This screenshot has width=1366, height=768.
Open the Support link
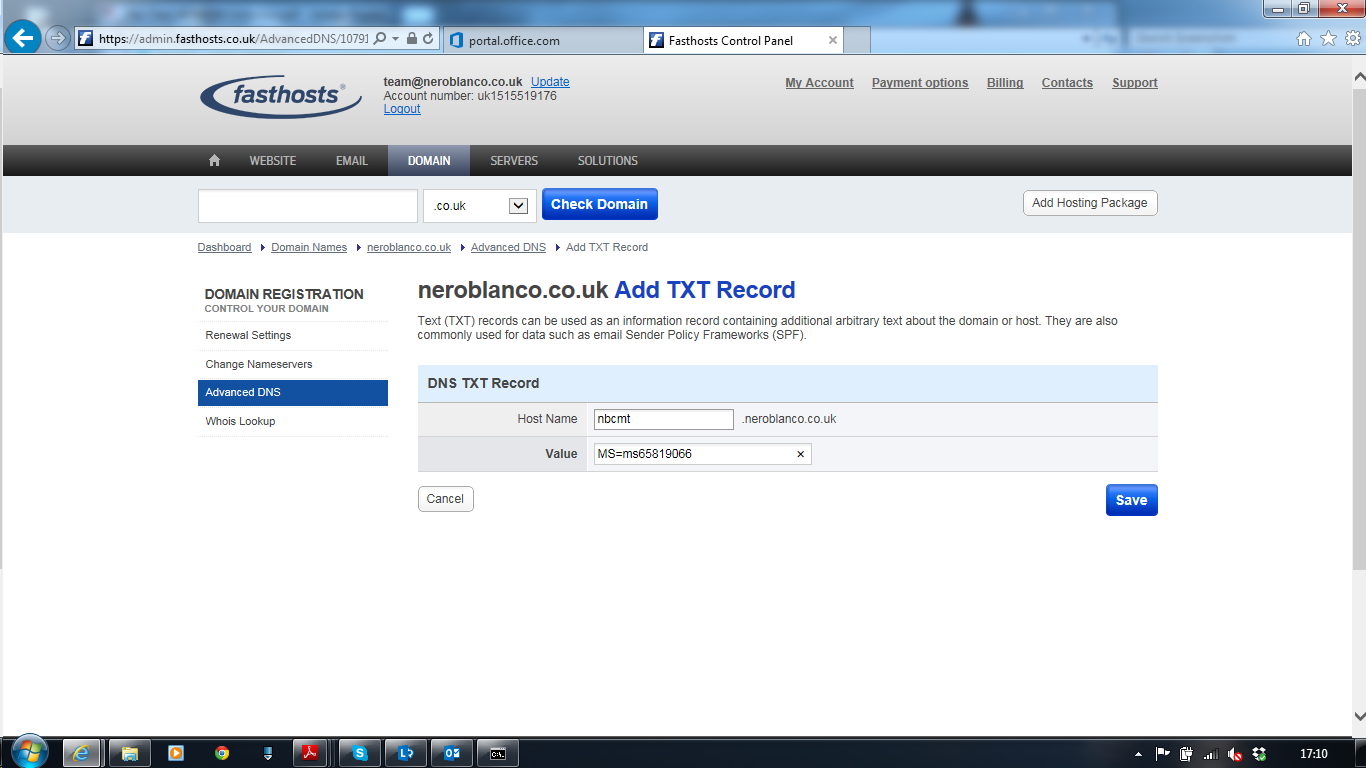tap(1135, 83)
